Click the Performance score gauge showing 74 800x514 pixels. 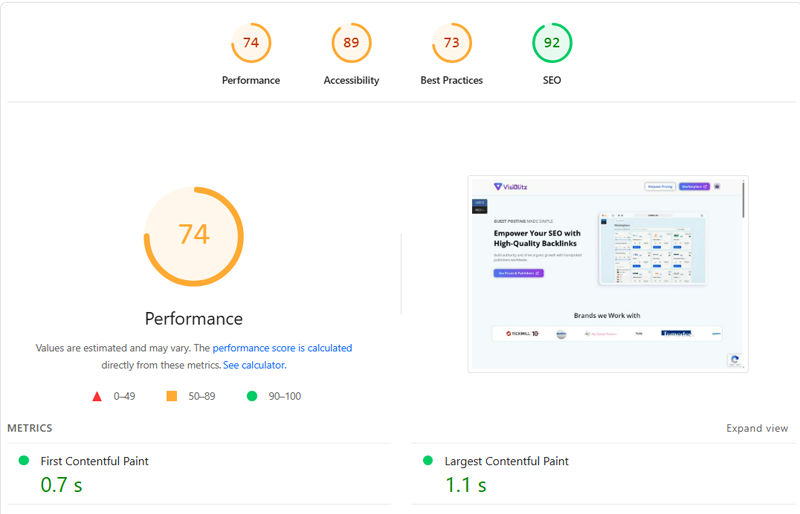[251, 43]
